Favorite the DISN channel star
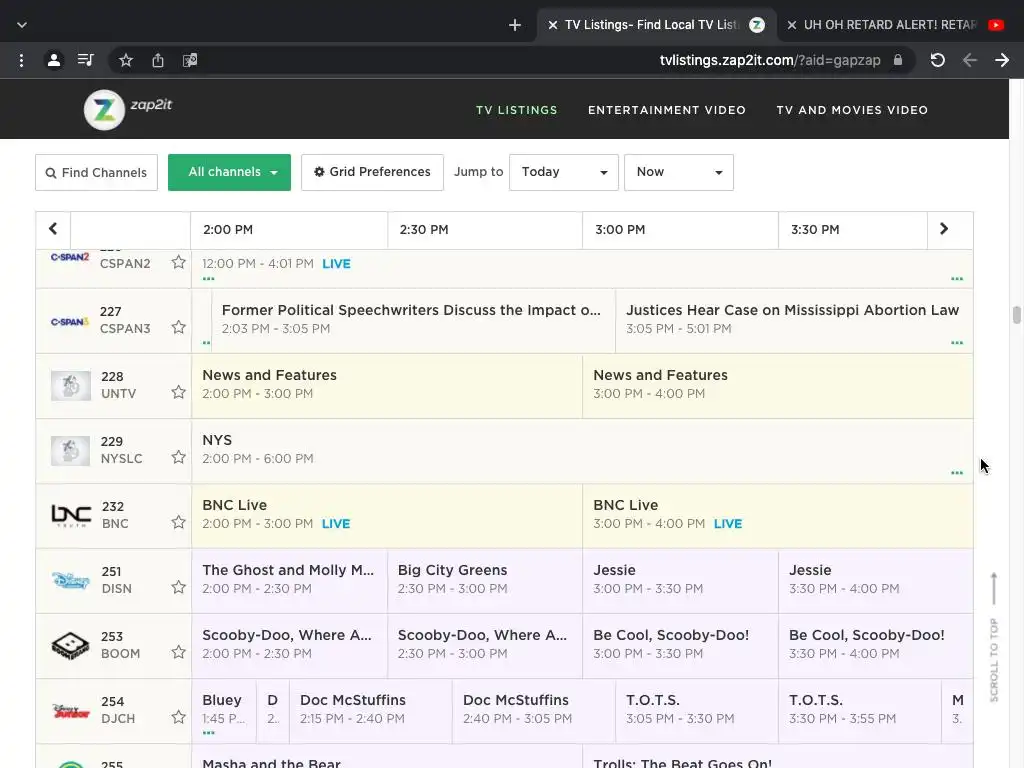The image size is (1024, 768). click(x=178, y=587)
